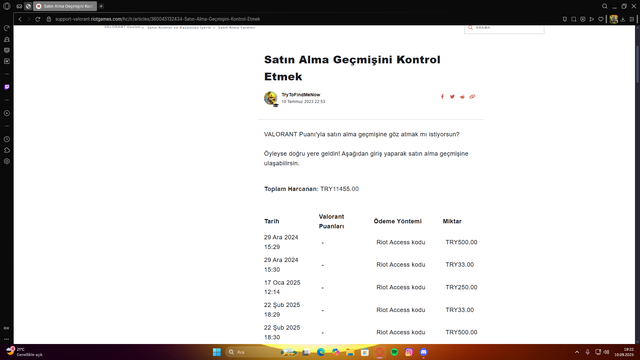Viewport: 640px width, 360px height.
Task: Copy the article link via chain icon
Action: click(472, 97)
